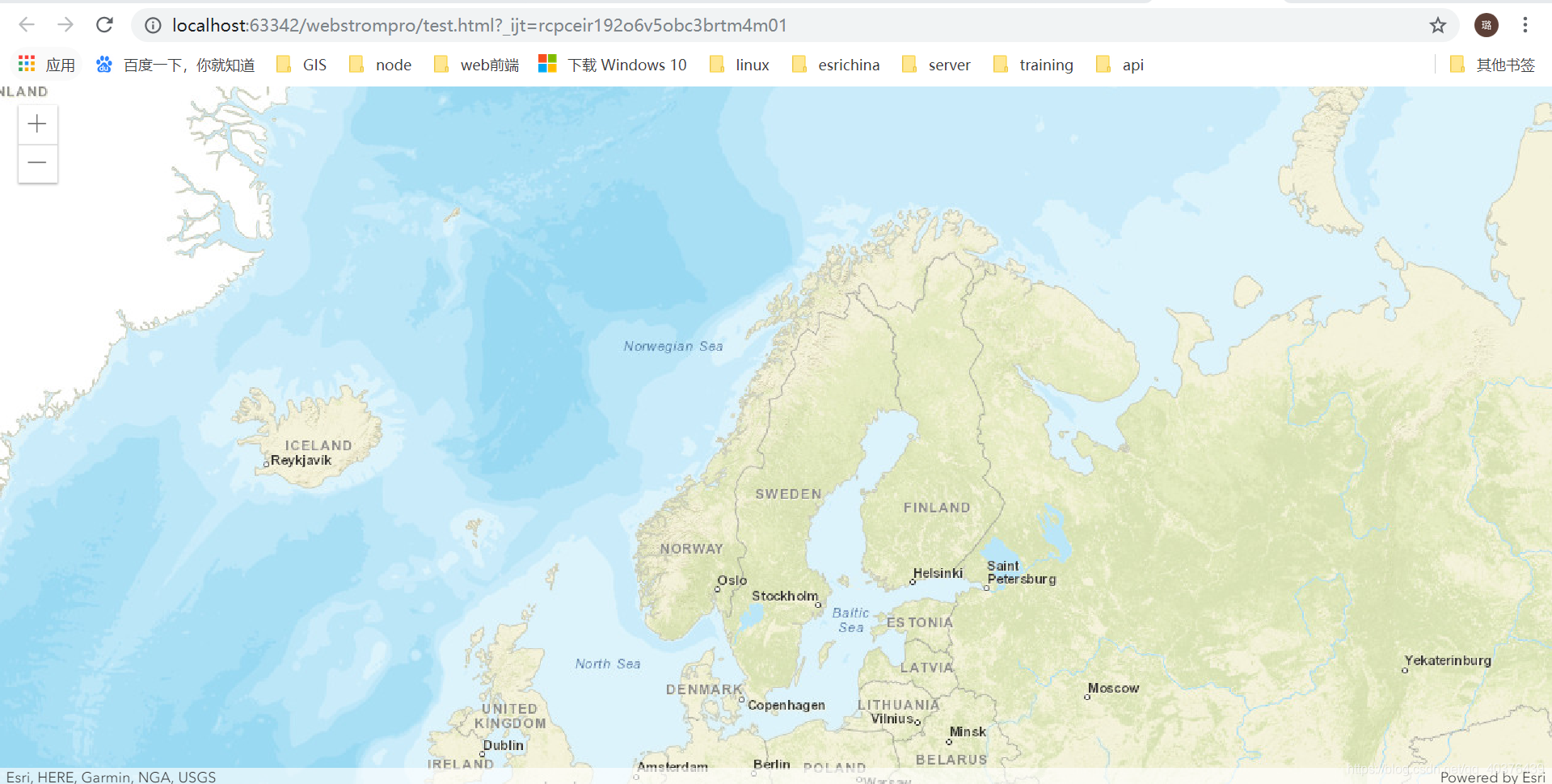This screenshot has width=1552, height=784.
Task: Open the Chrome three-dot menu
Action: [1525, 25]
